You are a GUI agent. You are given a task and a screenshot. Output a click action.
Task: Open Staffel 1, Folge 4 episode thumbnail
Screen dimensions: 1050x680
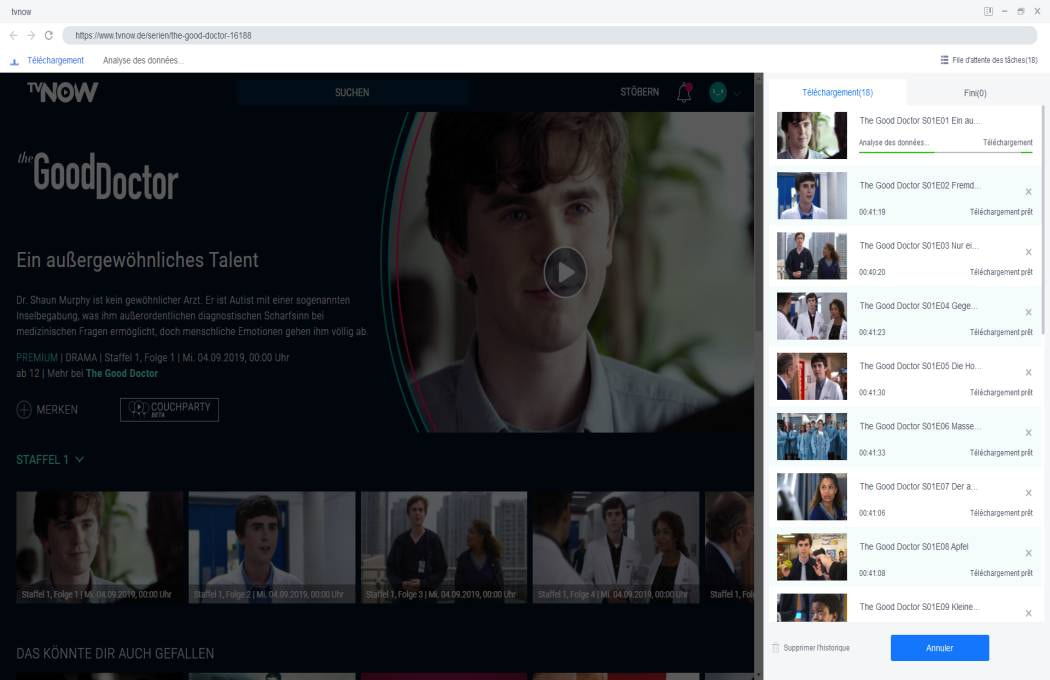tap(616, 547)
